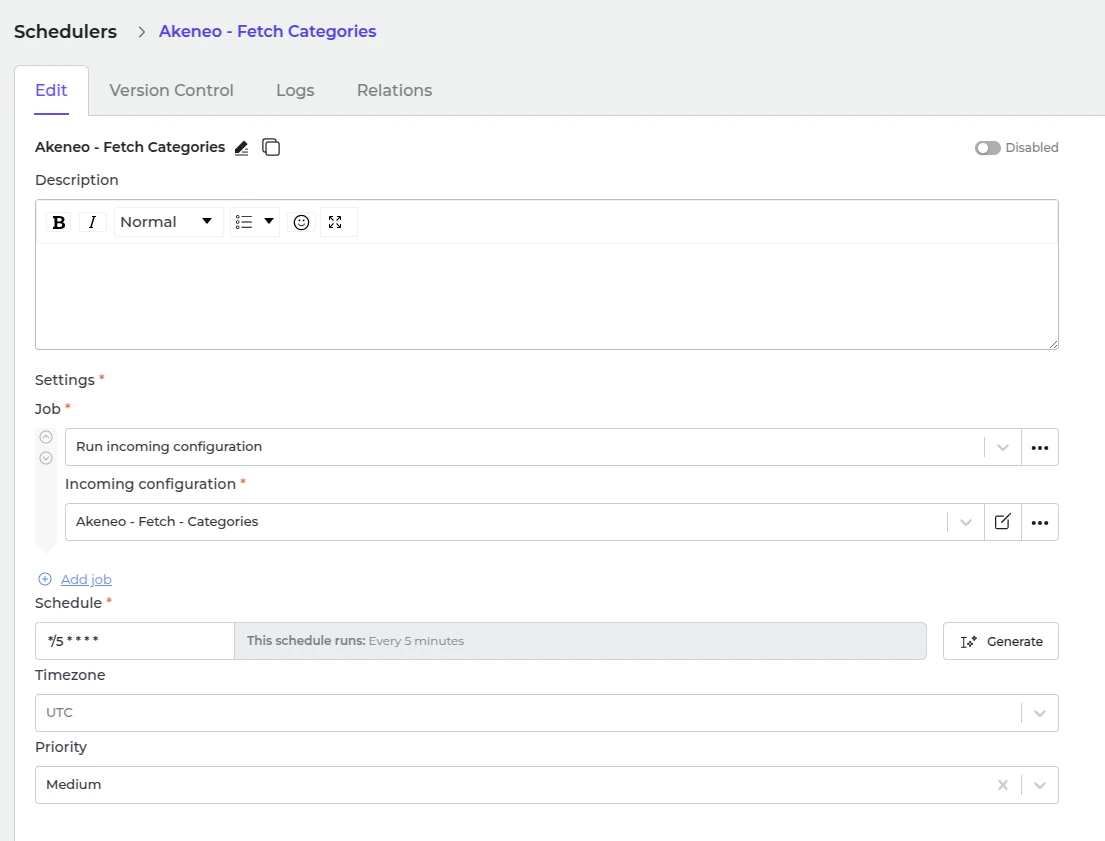1105x841 pixels.
Task: Expand description editor to fullscreen
Action: click(335, 222)
